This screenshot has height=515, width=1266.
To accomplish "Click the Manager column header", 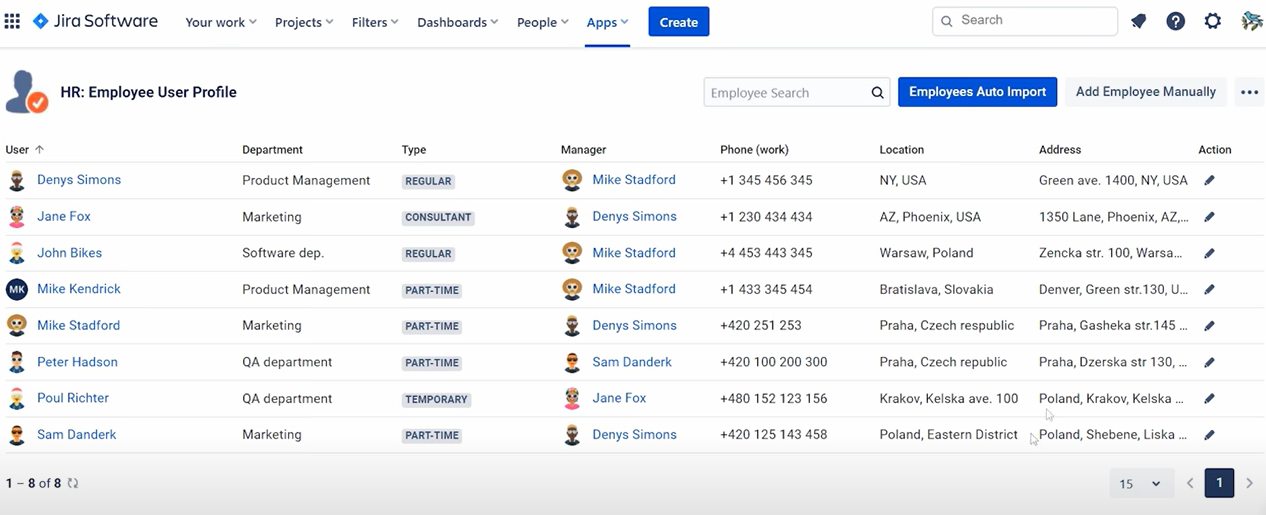I will coord(583,150).
